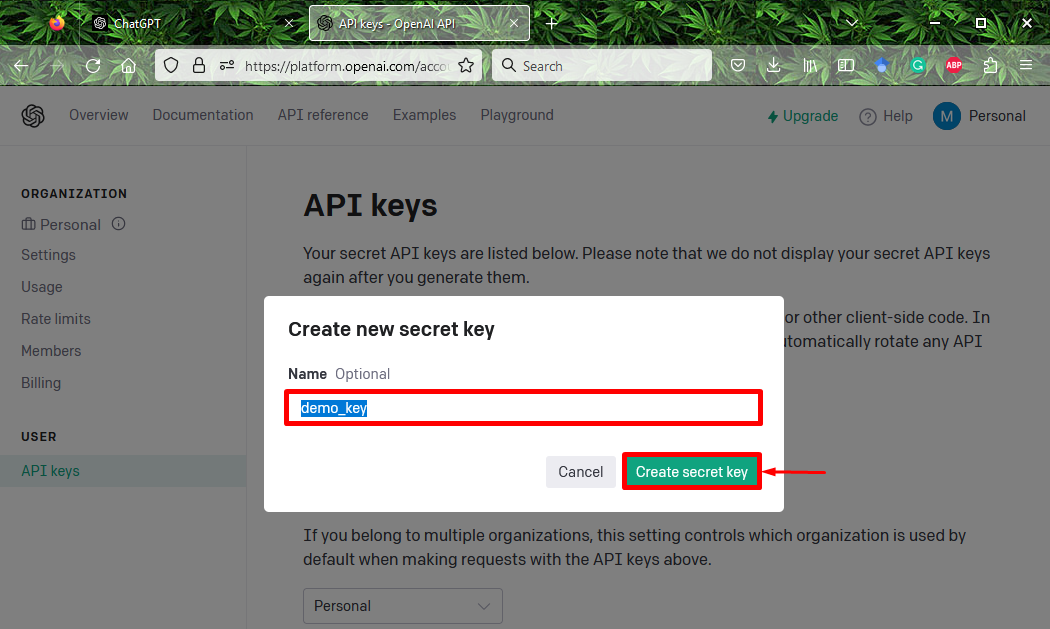
Task: Open the tracking protection shield icon
Action: pyautogui.click(x=171, y=66)
